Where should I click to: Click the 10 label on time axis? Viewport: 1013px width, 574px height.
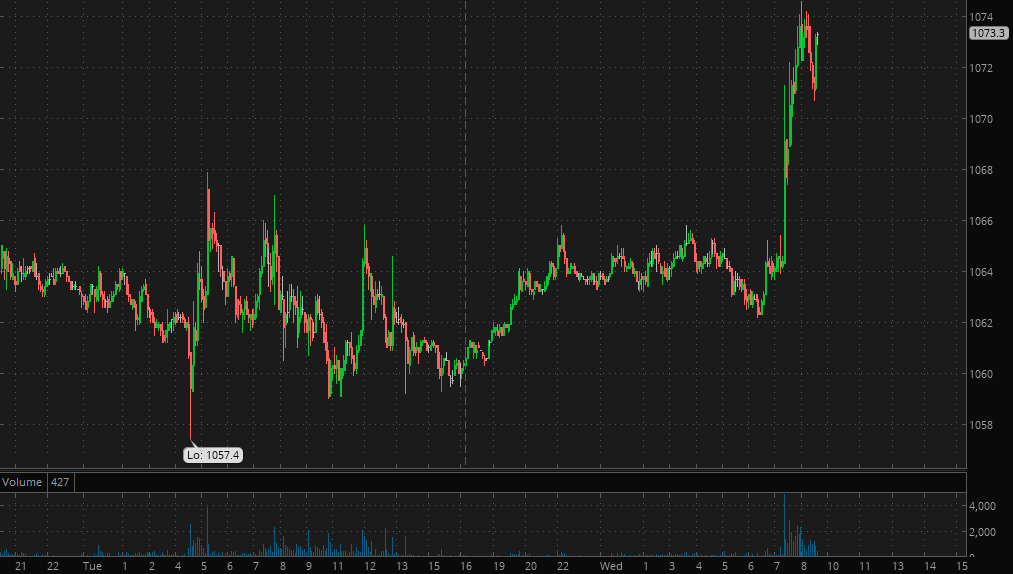tap(833, 566)
